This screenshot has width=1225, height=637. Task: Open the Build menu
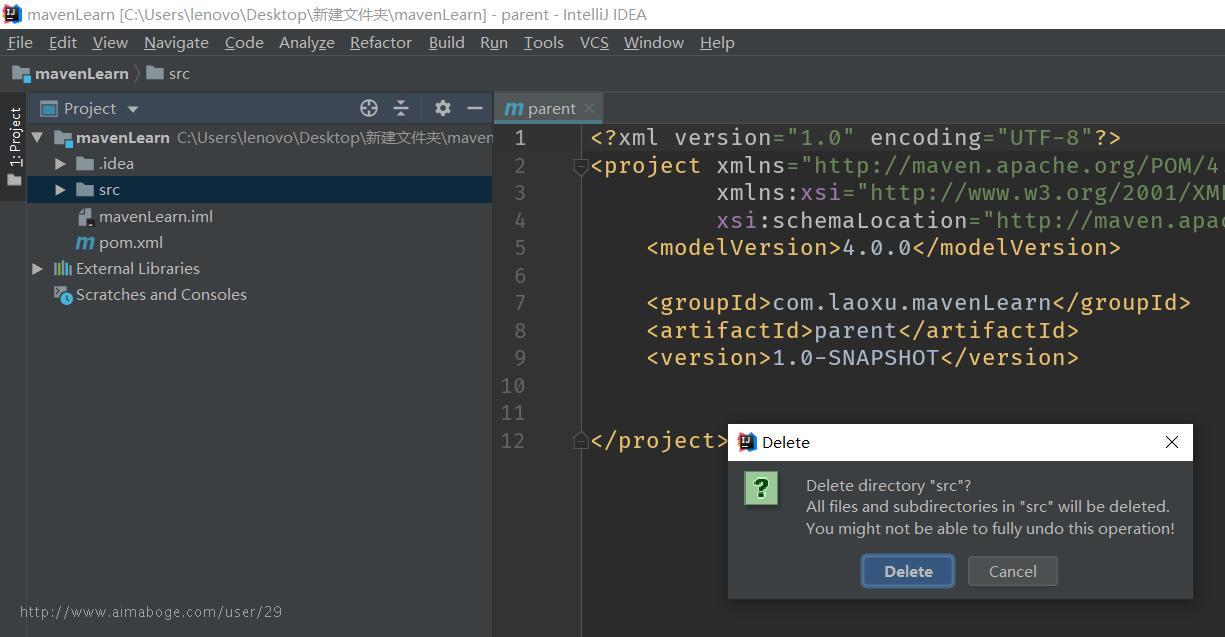(x=446, y=42)
